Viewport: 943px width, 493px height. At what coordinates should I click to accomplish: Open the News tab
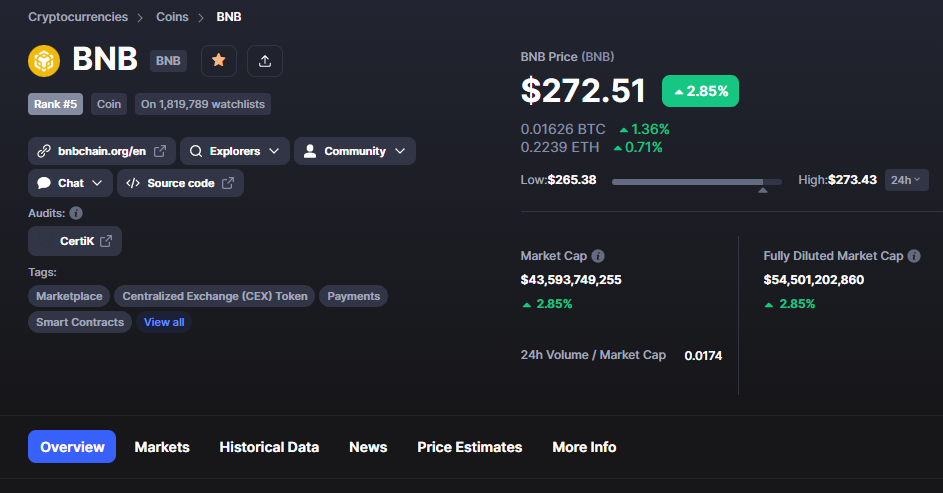368,447
